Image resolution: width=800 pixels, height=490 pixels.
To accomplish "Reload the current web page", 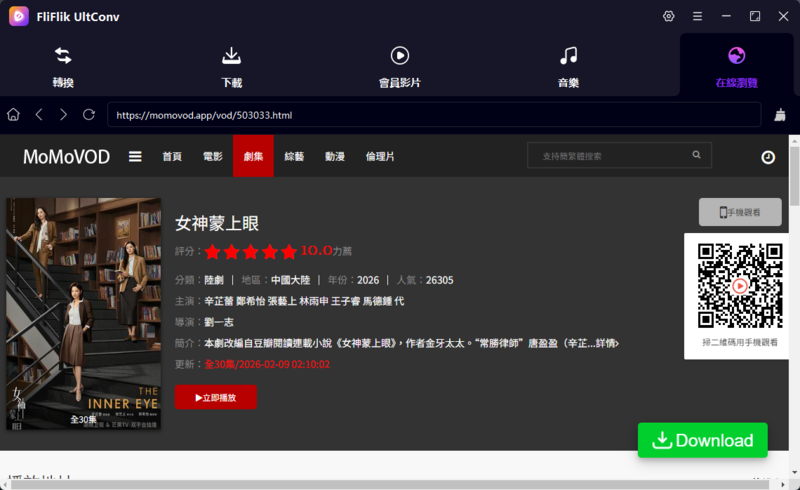I will click(x=89, y=115).
